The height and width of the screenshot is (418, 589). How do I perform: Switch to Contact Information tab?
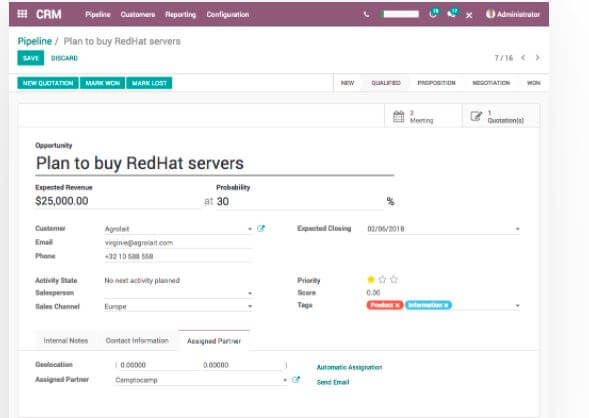tap(137, 341)
